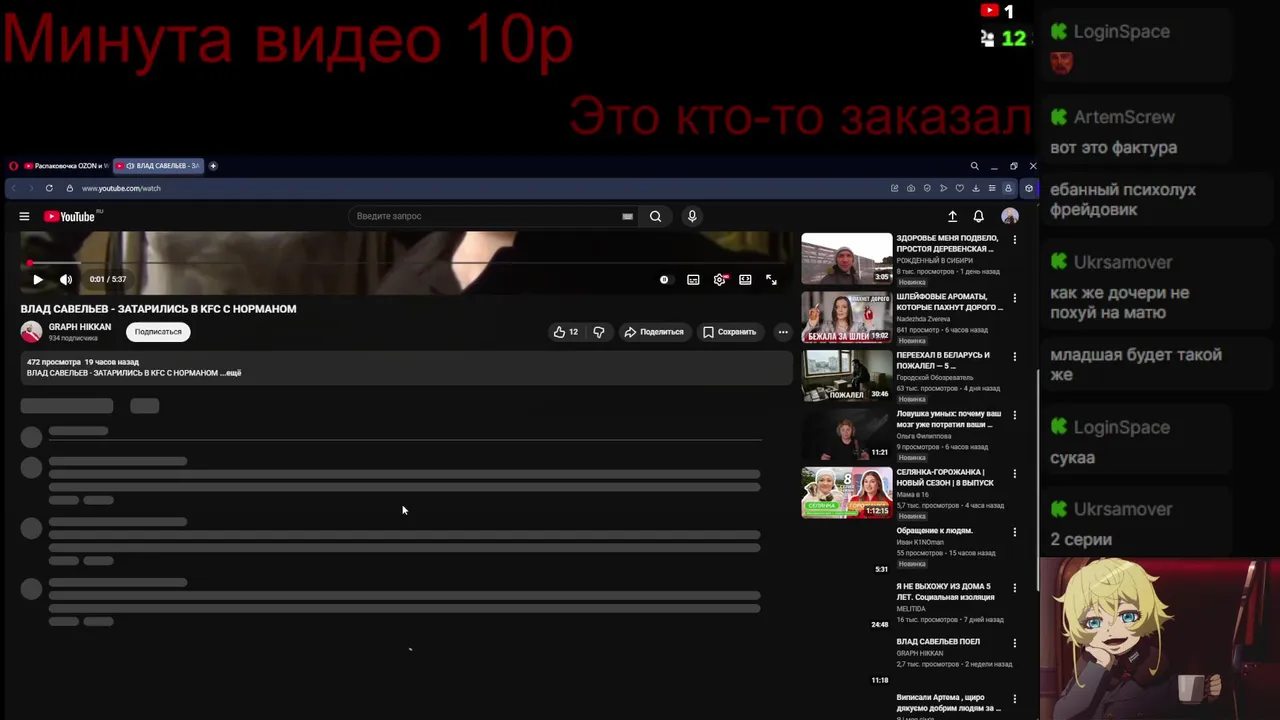The width and height of the screenshot is (1280, 720).
Task: Open video ЗДОРОВЬЕ МЕНЯ ПОДВЕЛО thumbnail
Action: [x=847, y=259]
